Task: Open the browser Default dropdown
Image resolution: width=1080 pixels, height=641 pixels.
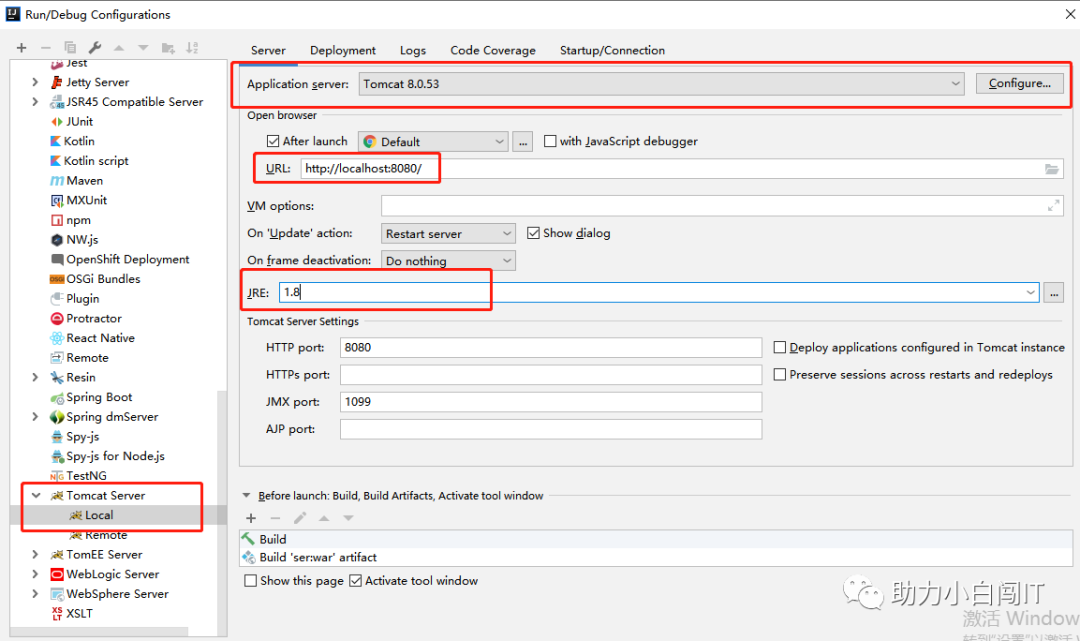Action: click(x=433, y=142)
